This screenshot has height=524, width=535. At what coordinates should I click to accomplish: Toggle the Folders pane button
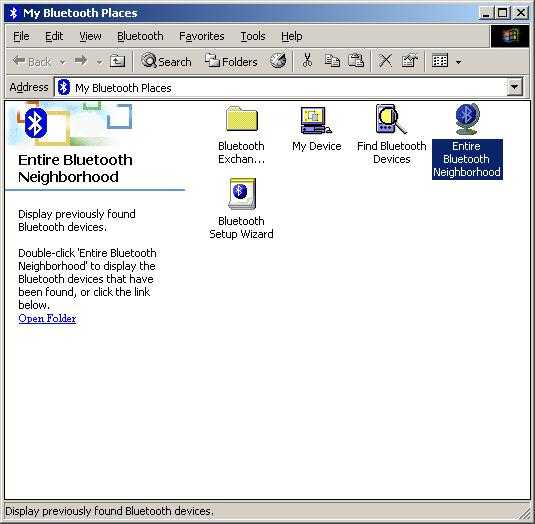click(x=231, y=61)
